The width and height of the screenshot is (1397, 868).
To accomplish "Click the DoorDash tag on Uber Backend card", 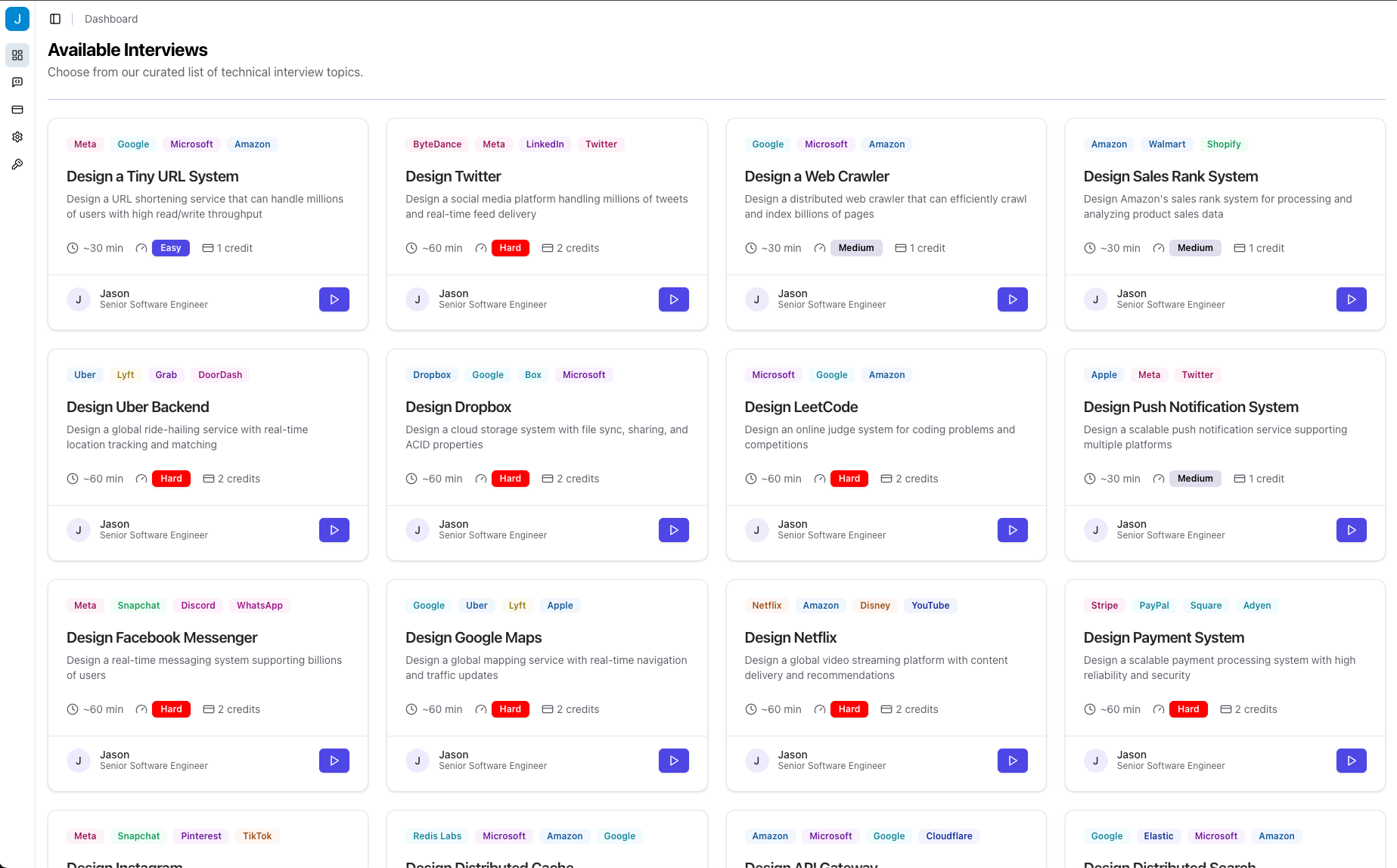I will pyautogui.click(x=220, y=375).
